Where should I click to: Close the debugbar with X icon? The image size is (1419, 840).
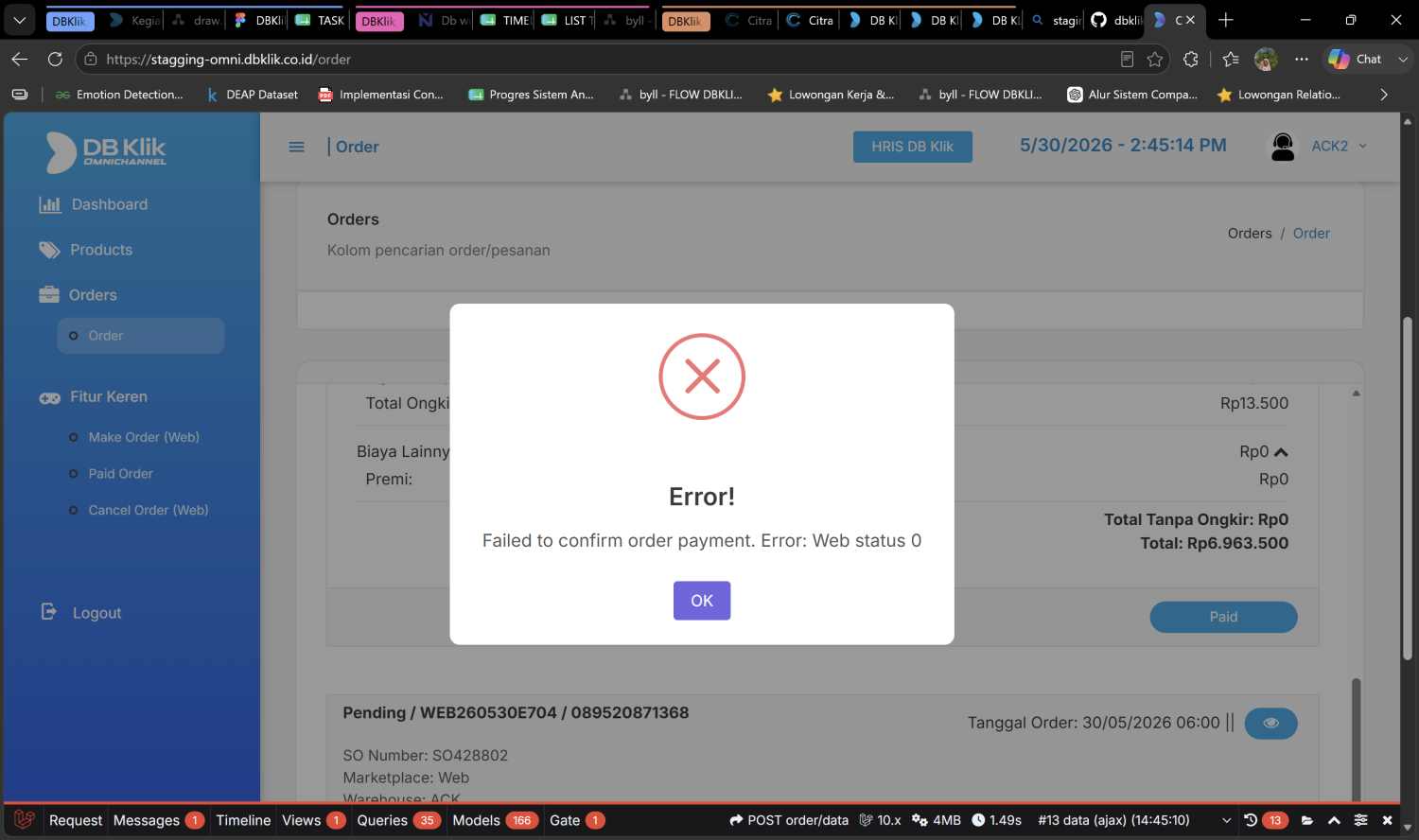1387,820
